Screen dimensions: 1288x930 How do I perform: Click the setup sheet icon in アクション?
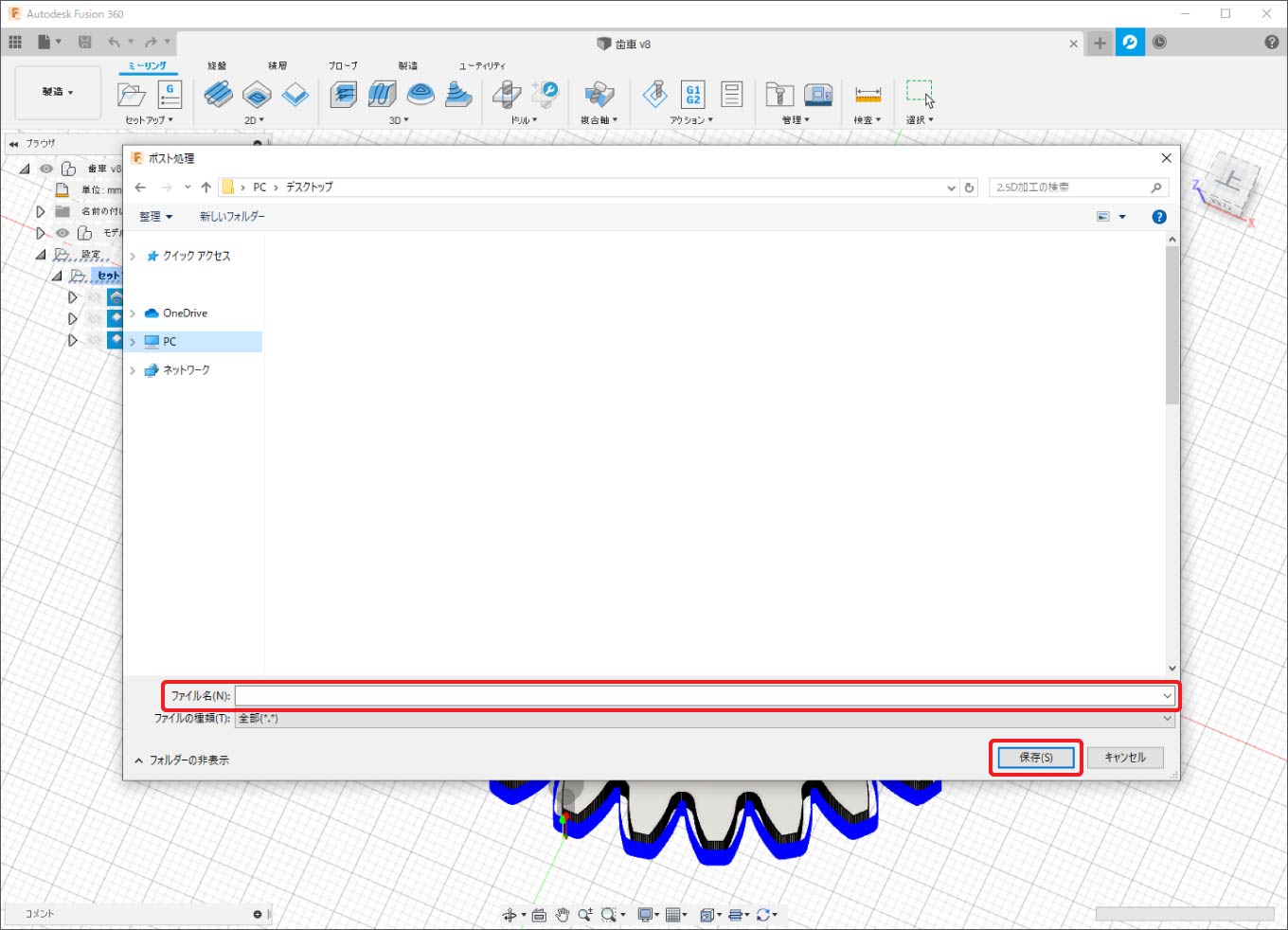point(731,94)
